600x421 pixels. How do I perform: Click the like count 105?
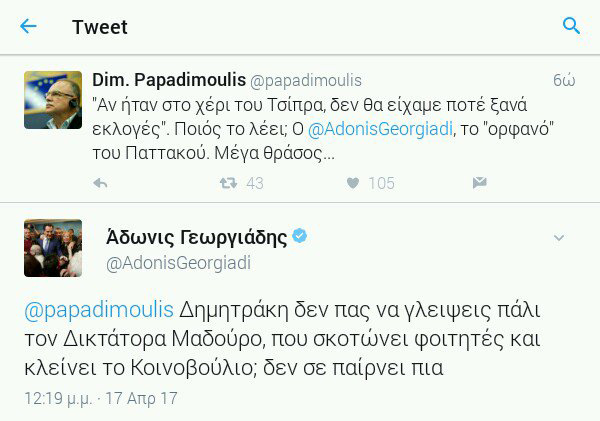click(x=381, y=183)
